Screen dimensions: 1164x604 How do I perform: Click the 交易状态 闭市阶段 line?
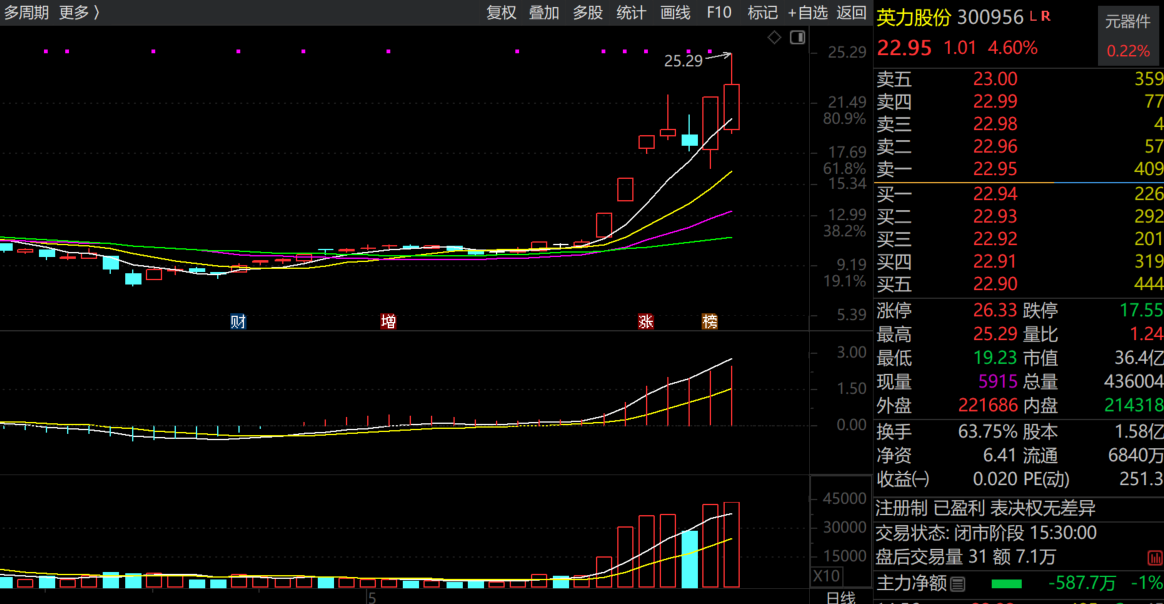click(987, 534)
